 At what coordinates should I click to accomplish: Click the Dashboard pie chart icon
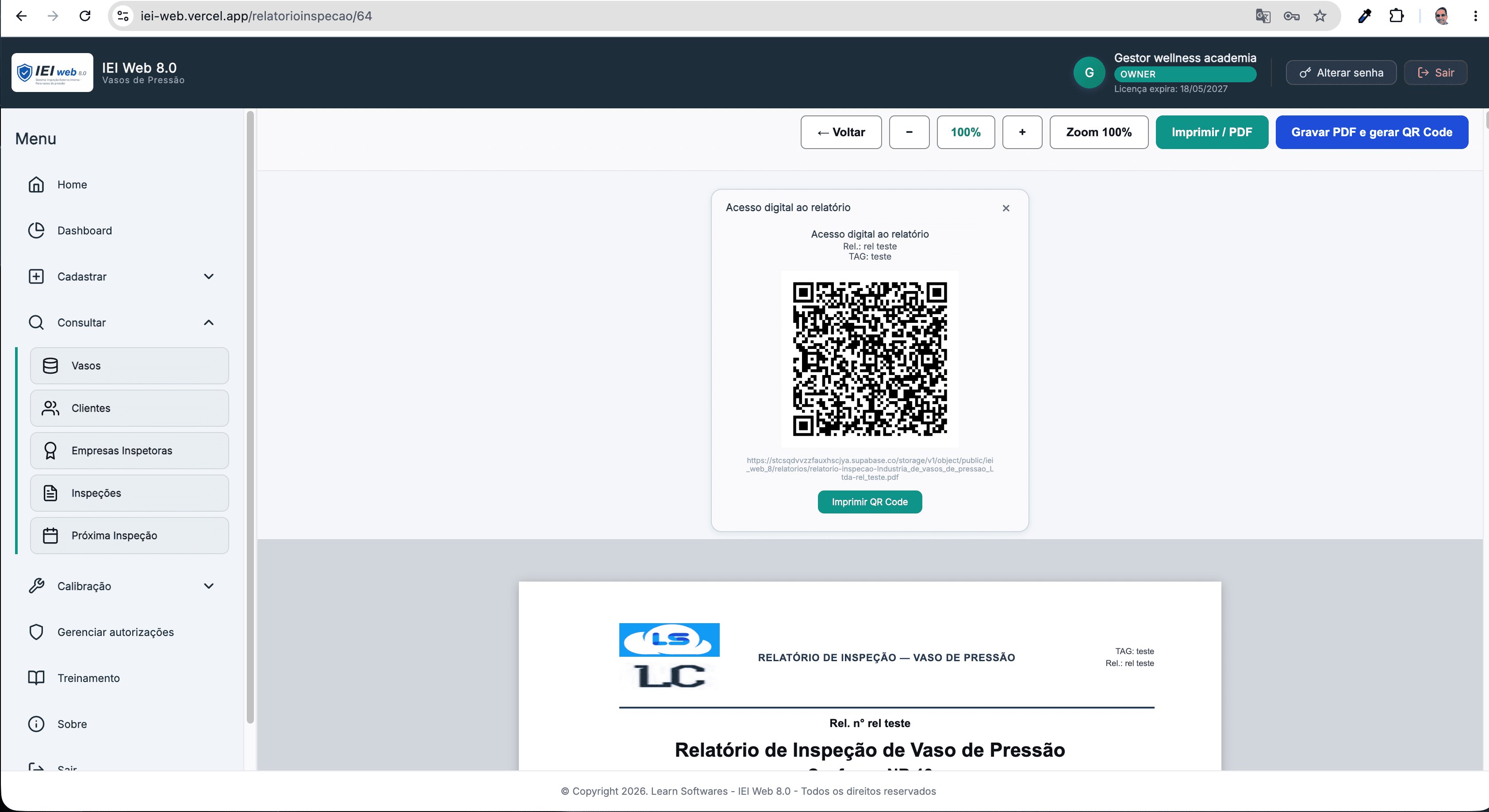point(36,230)
